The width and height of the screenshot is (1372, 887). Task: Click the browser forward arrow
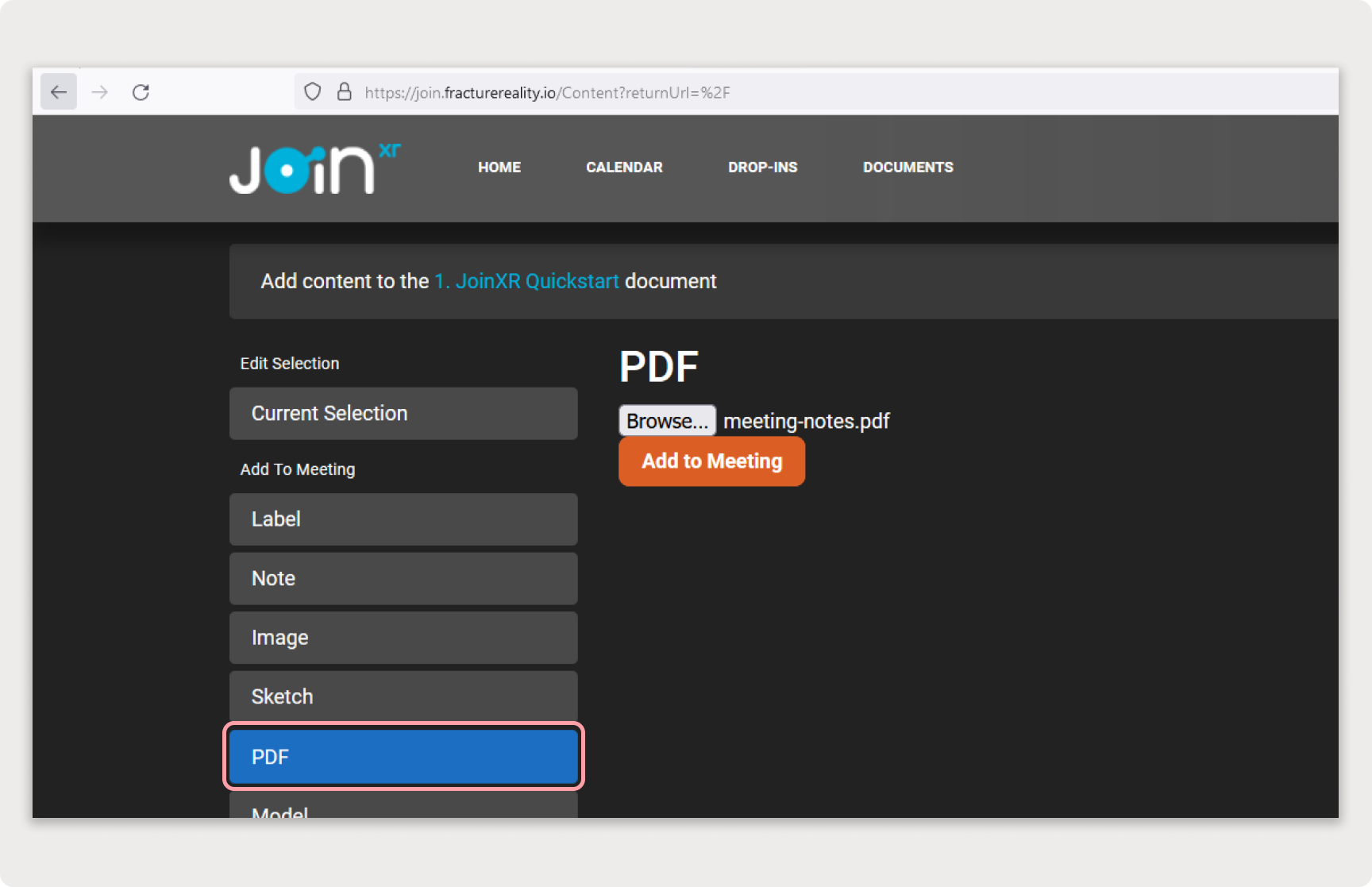100,91
